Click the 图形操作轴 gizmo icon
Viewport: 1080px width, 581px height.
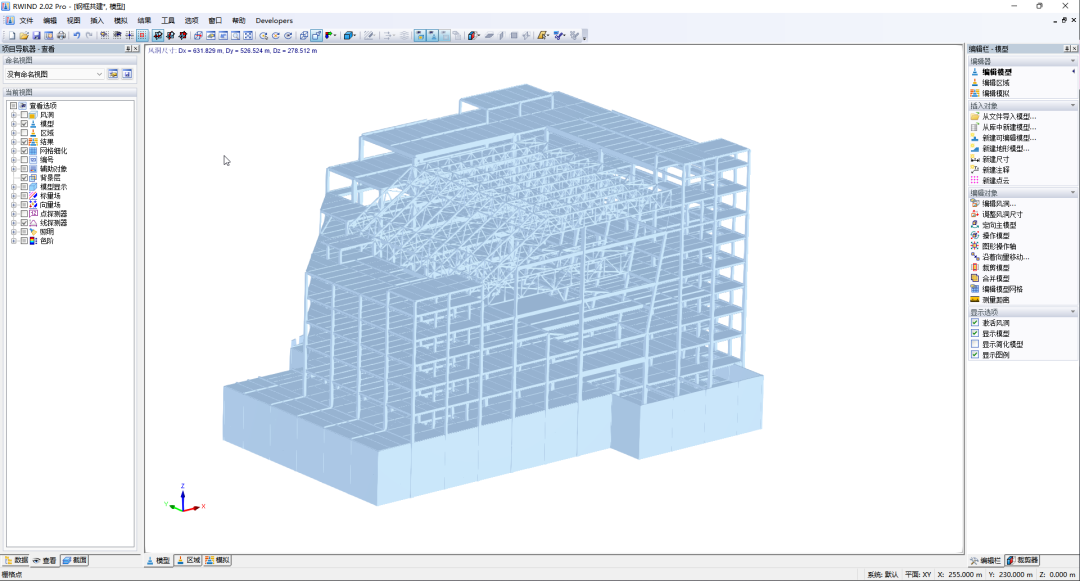(x=975, y=246)
